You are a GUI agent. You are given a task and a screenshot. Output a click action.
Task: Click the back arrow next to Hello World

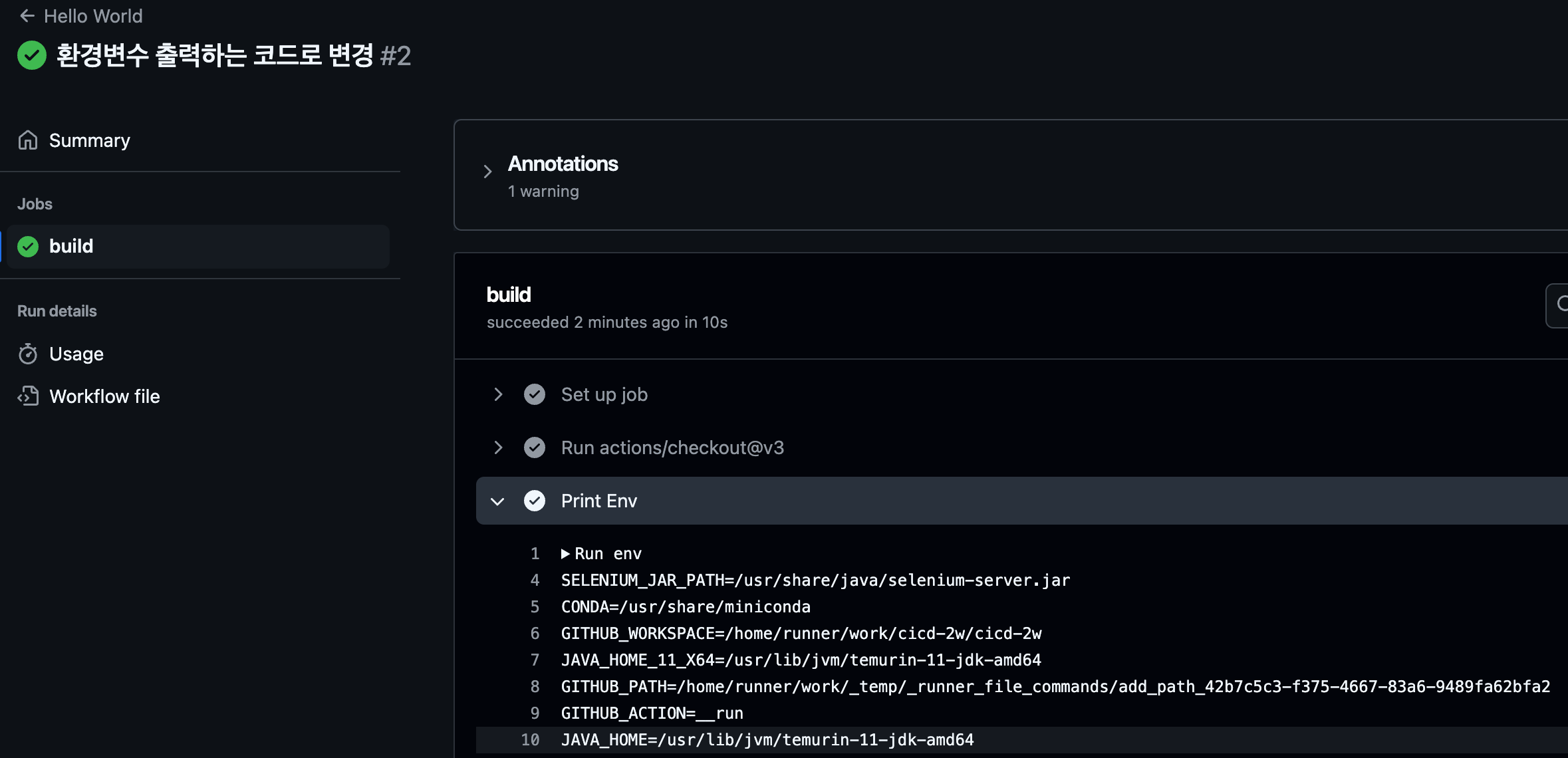point(27,16)
